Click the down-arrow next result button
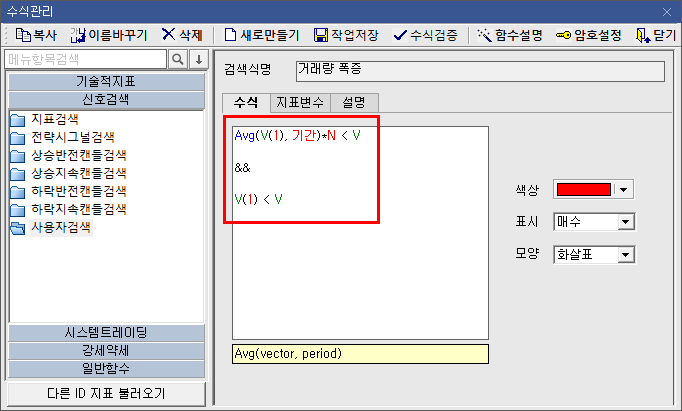Viewport: 682px width, 411px height. pos(199,59)
